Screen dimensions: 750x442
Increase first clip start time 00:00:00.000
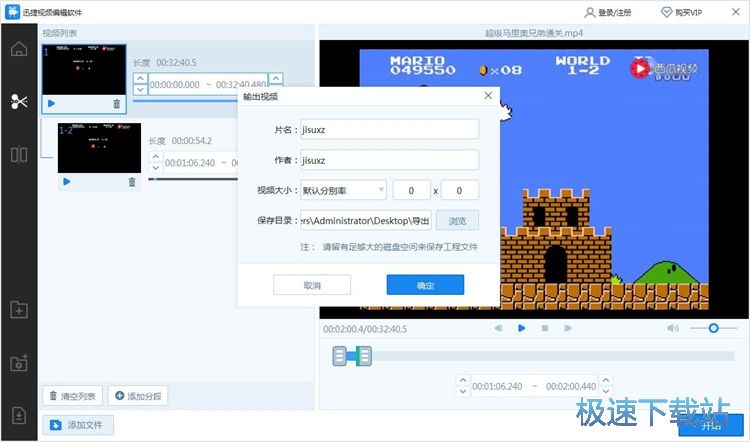140,78
